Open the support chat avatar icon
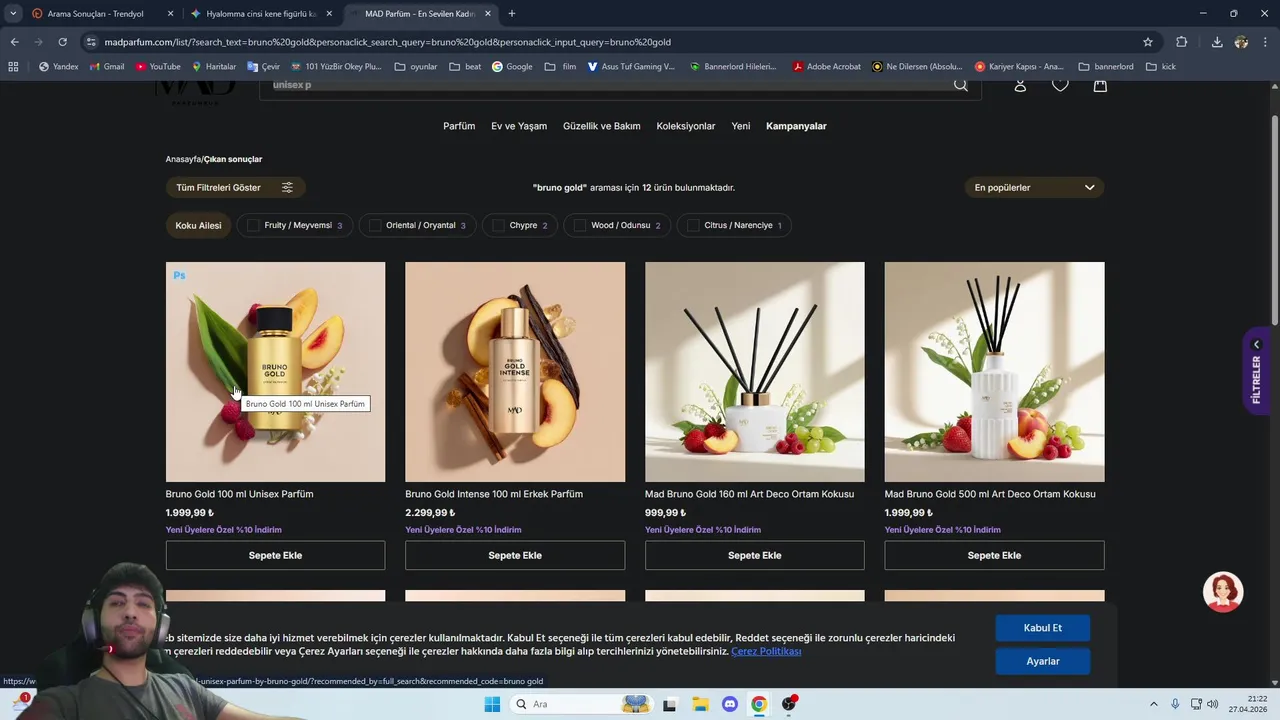Viewport: 1280px width, 720px height. pos(1222,591)
